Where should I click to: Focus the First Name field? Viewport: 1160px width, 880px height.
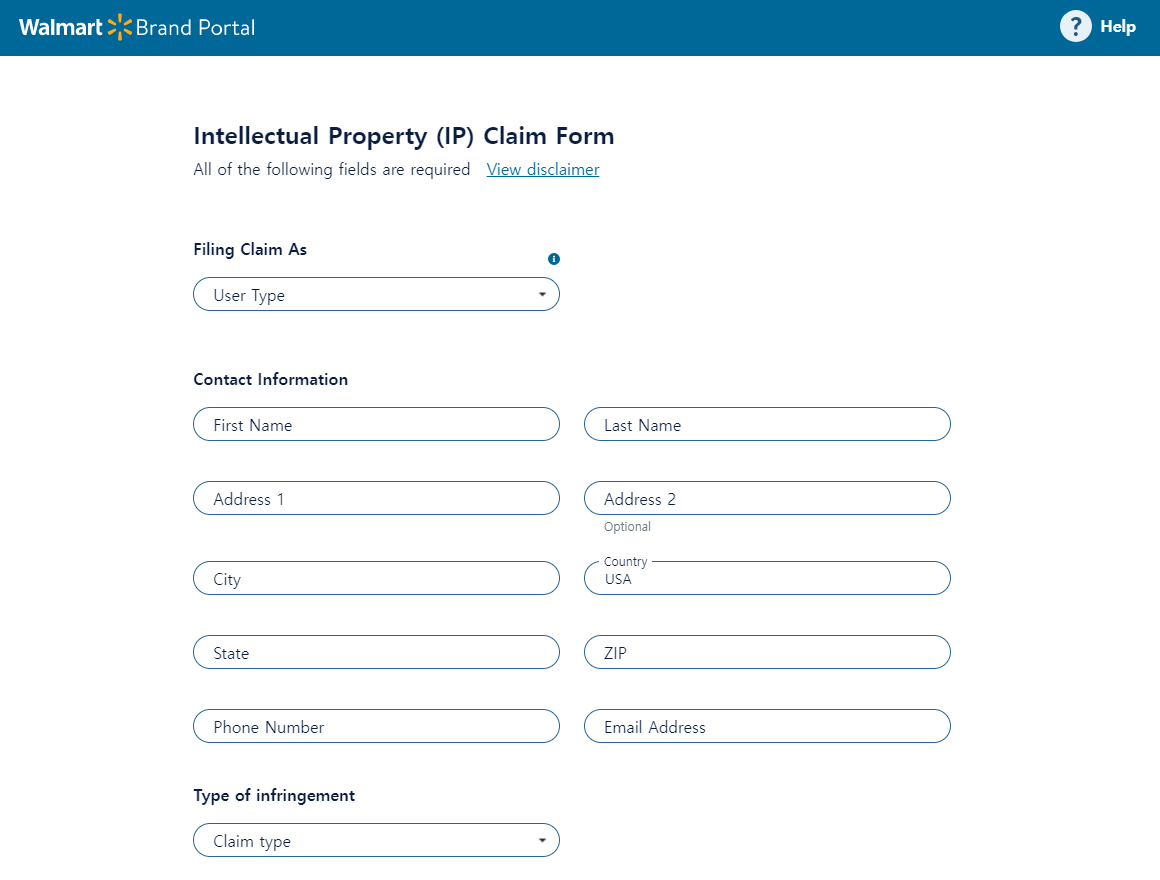376,424
